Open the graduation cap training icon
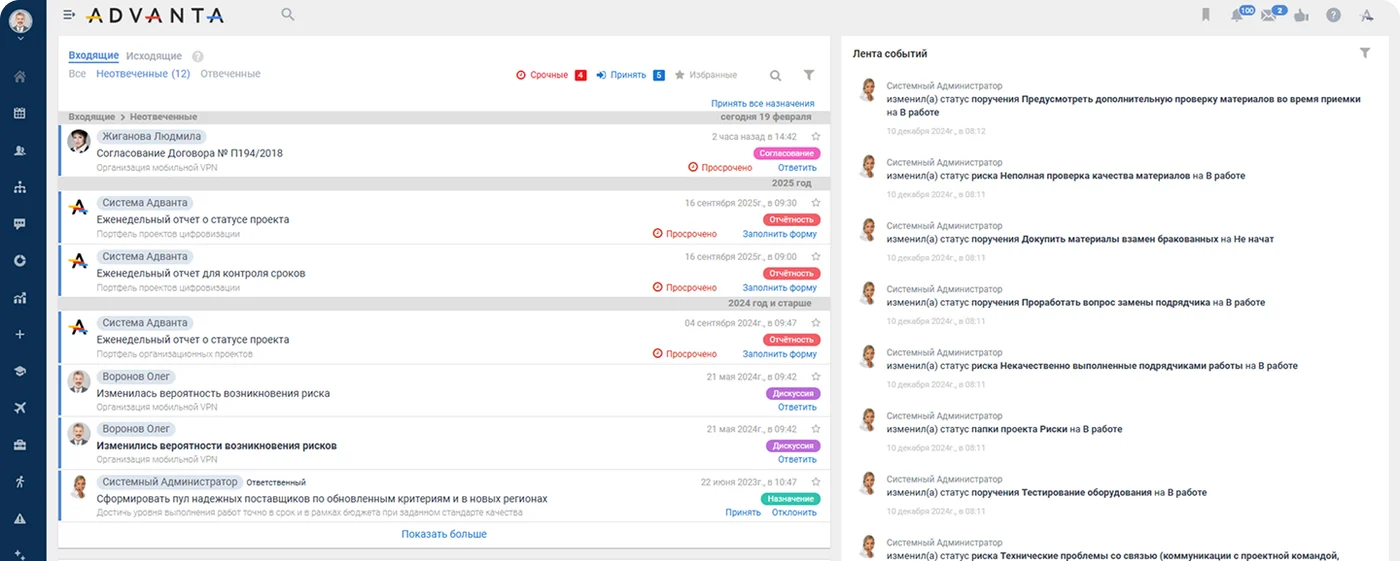Screen dimensions: 1400x561 [19, 371]
